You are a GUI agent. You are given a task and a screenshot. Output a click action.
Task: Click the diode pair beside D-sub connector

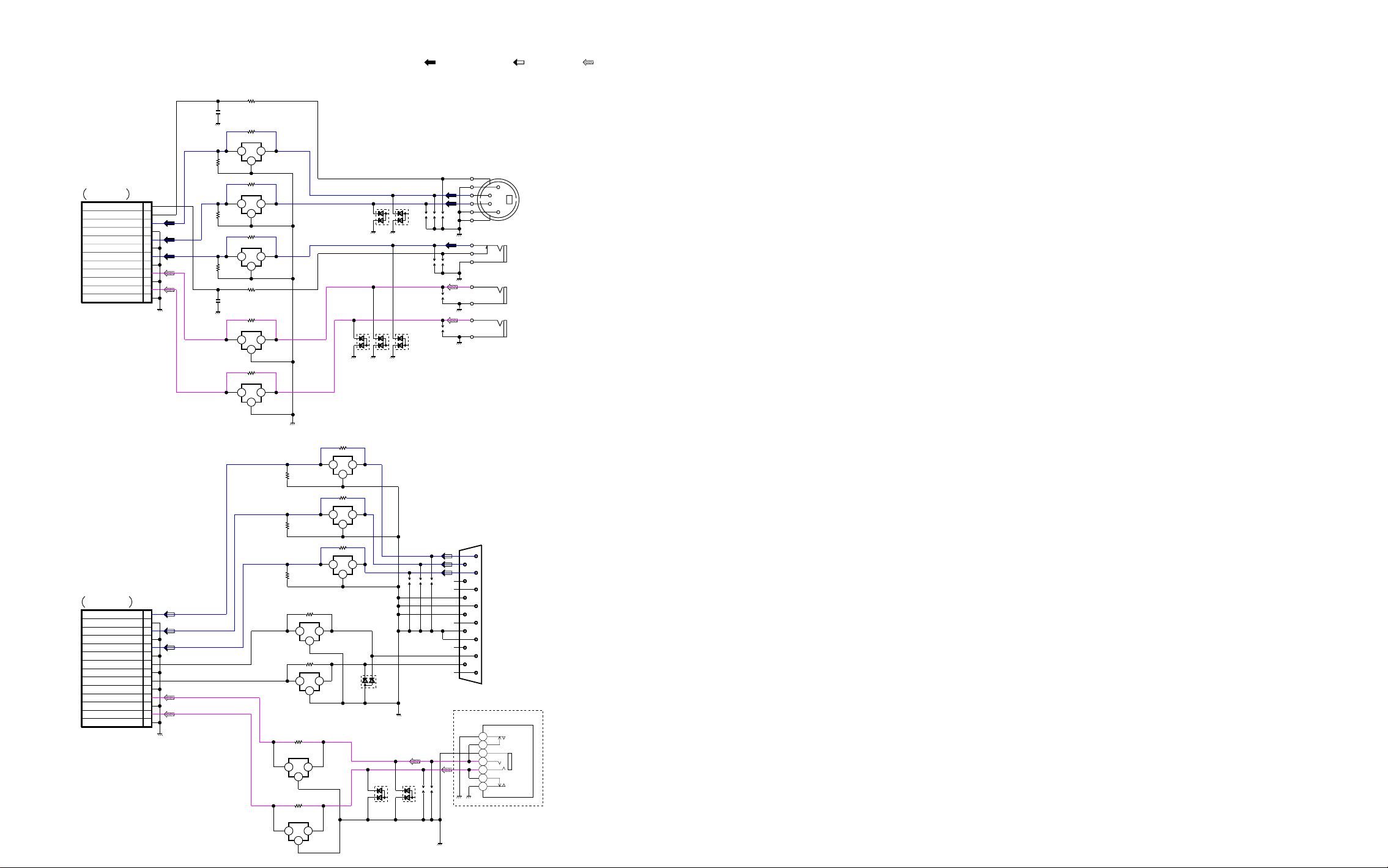coord(368,681)
